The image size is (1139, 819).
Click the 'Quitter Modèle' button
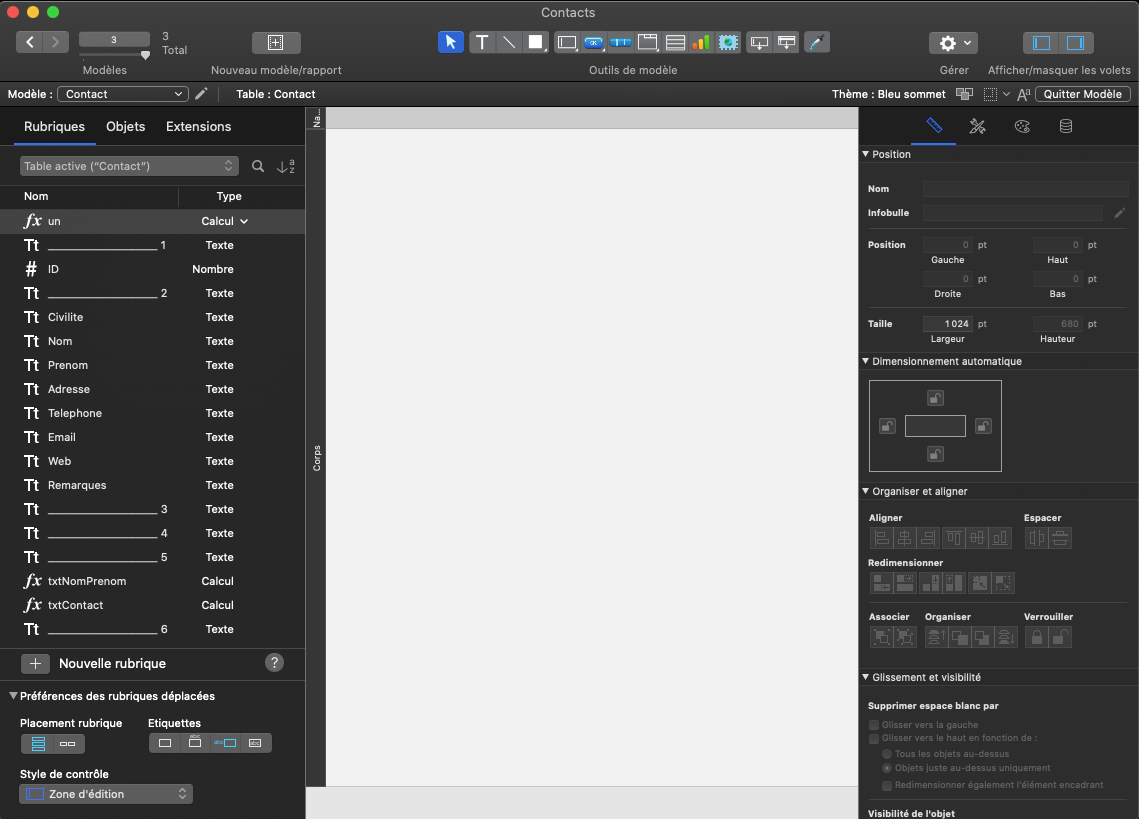1083,94
